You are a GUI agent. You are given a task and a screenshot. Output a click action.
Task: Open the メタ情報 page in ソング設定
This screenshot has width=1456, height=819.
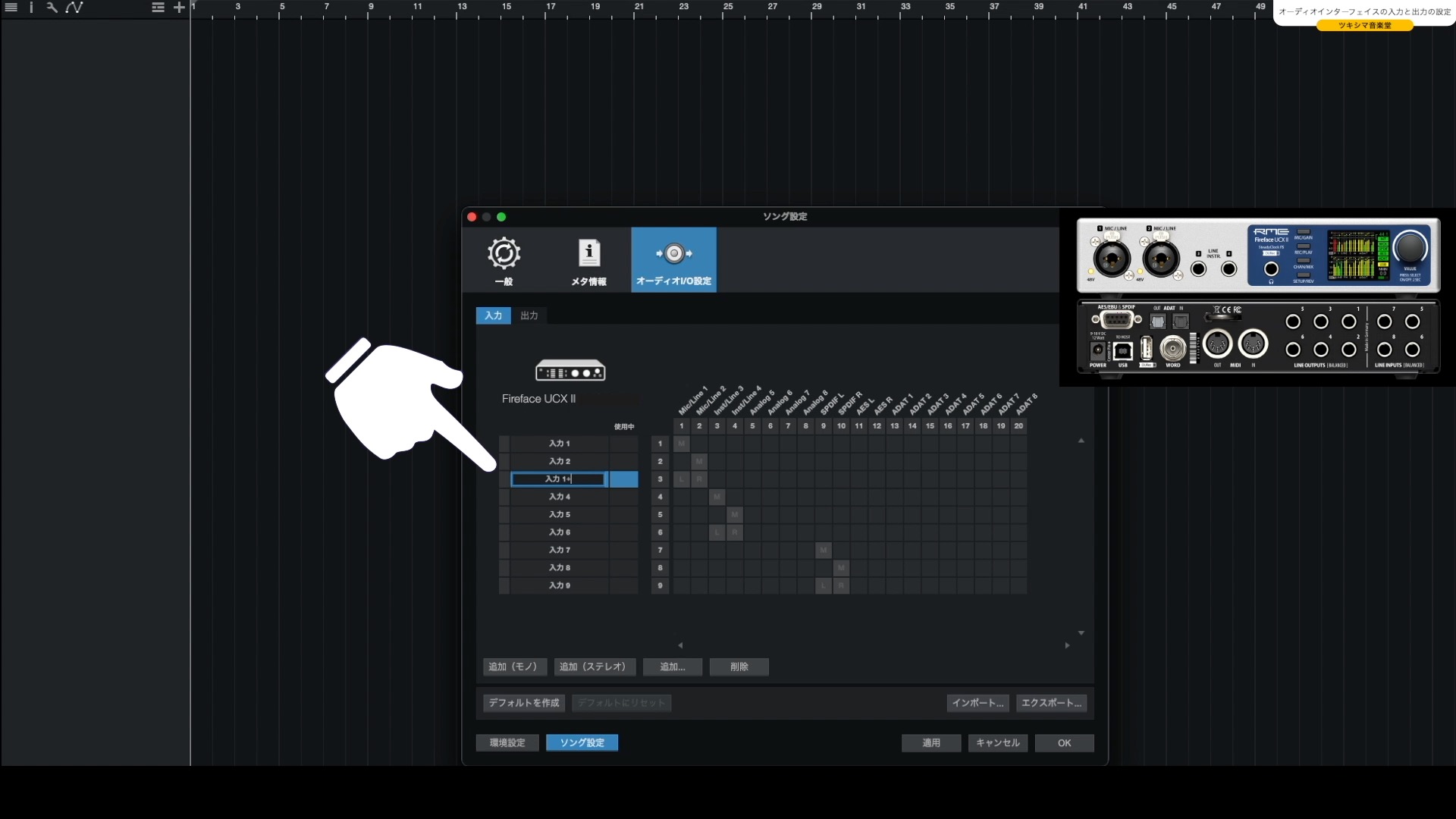point(589,260)
